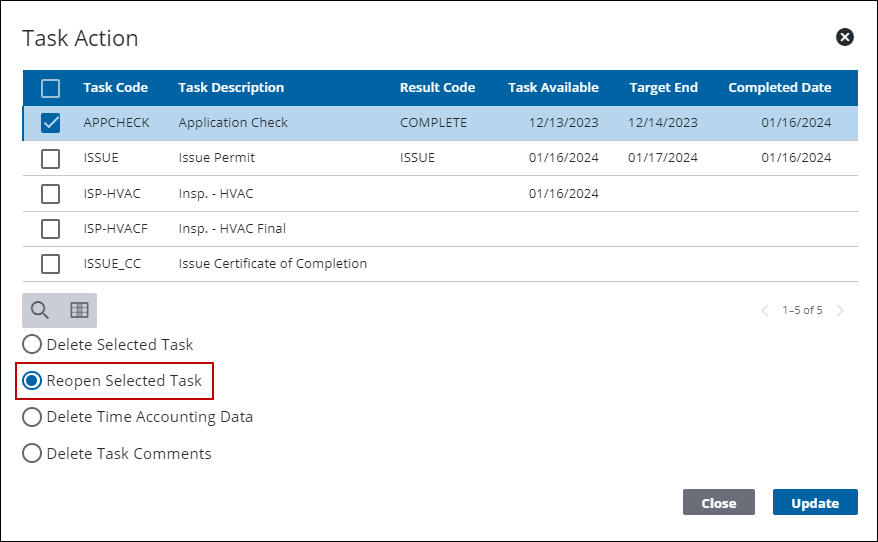Go to the previous page arrow
Screen dimensions: 878x542
[765, 311]
